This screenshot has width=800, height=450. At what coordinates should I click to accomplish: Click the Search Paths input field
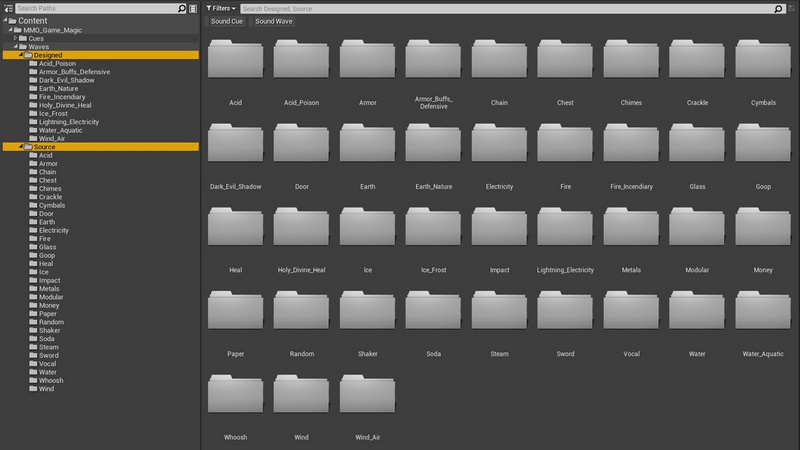tap(95, 8)
